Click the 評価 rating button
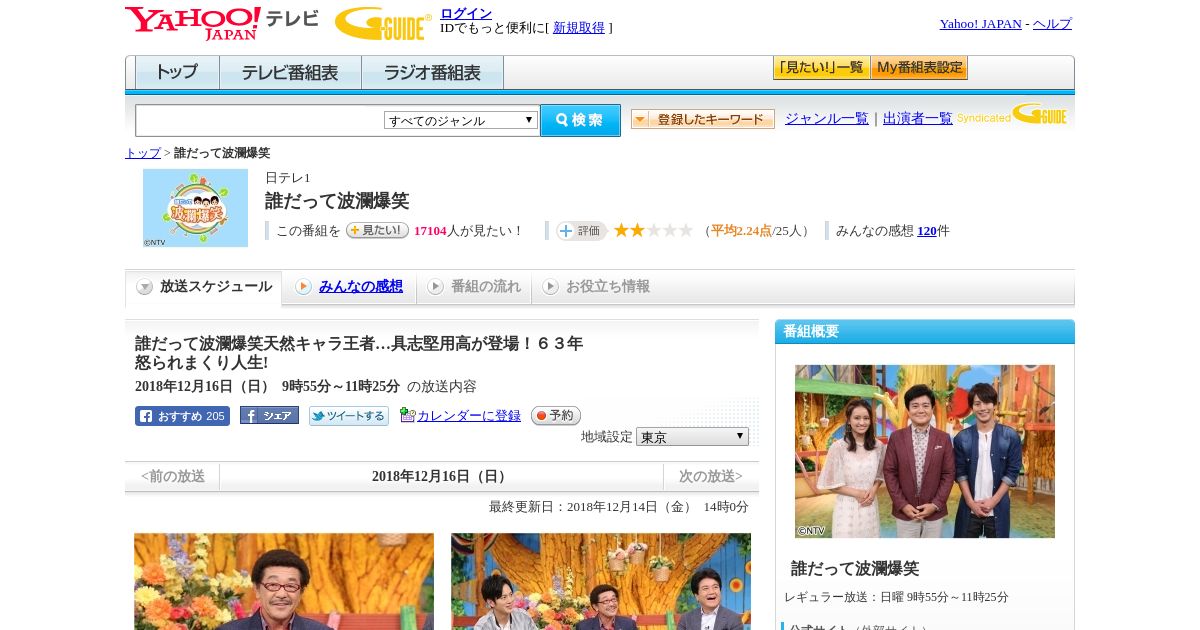The height and width of the screenshot is (630, 1200). (x=581, y=231)
